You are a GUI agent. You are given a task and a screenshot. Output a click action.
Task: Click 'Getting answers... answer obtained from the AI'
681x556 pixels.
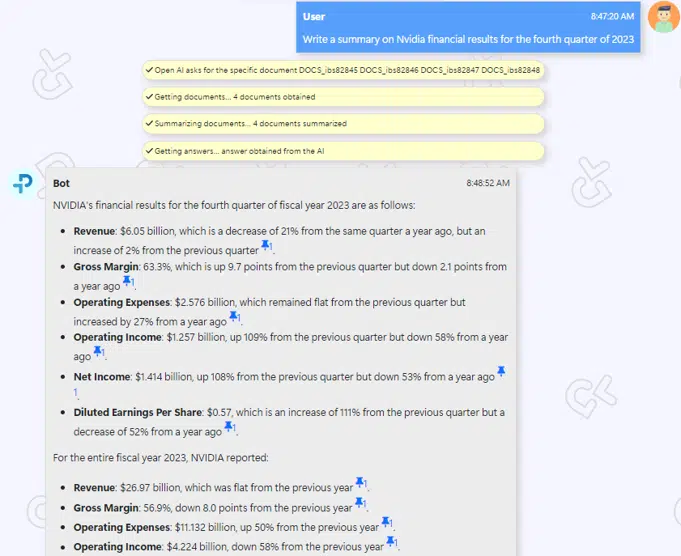coord(343,151)
